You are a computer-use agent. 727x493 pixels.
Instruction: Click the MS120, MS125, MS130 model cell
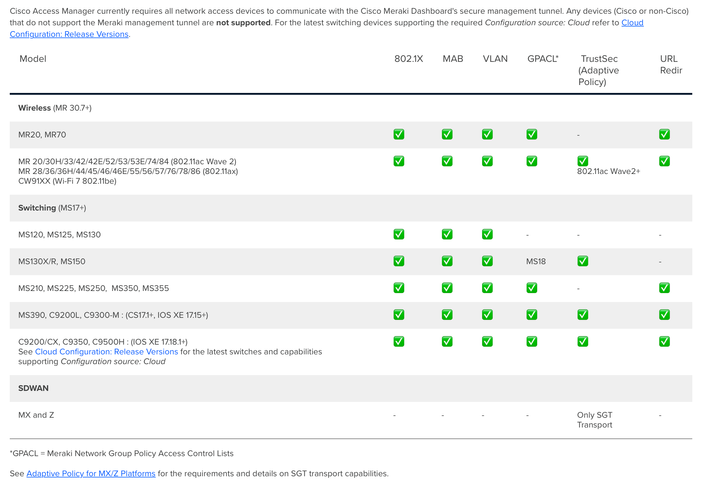(59, 235)
